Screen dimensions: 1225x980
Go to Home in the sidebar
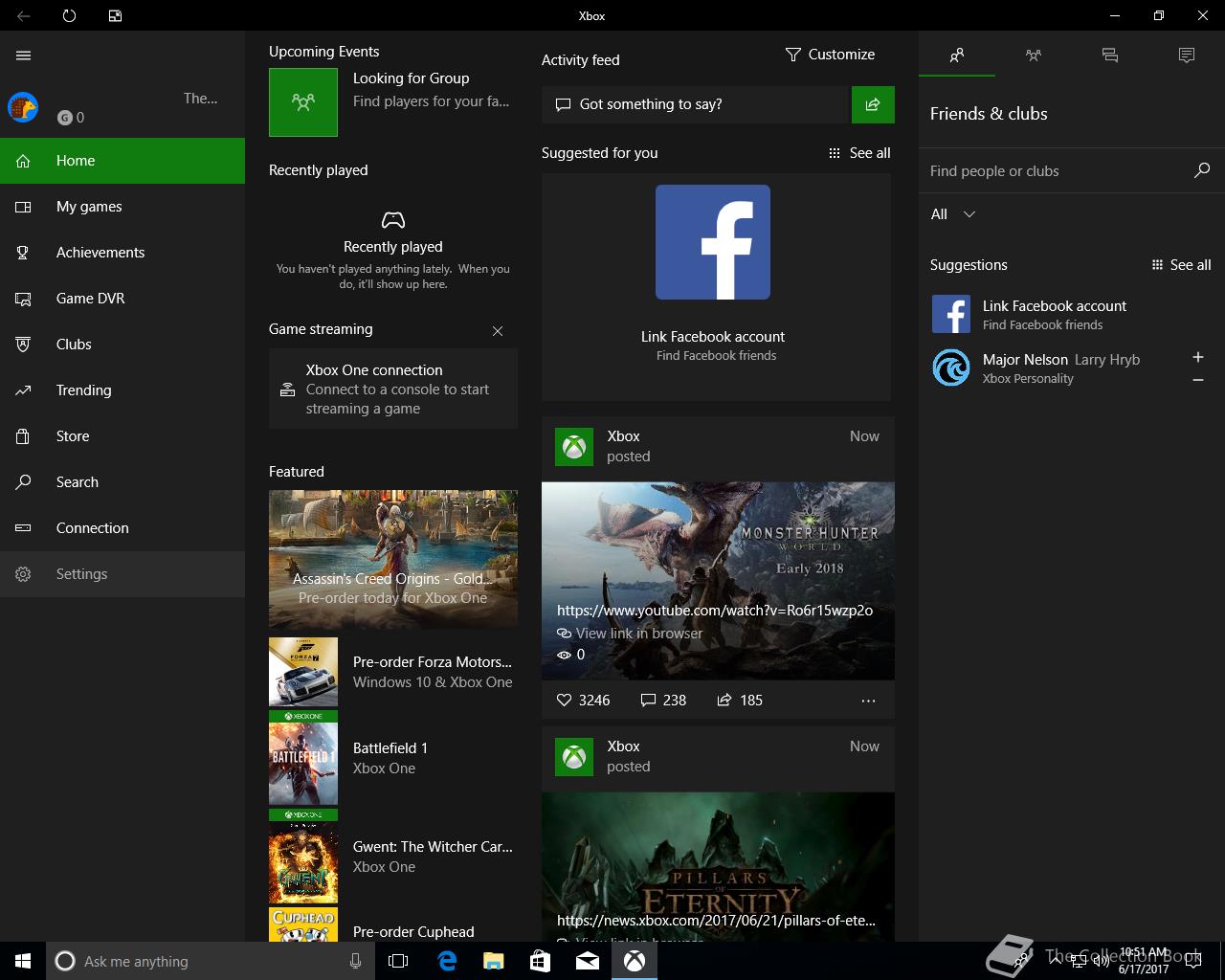click(122, 161)
